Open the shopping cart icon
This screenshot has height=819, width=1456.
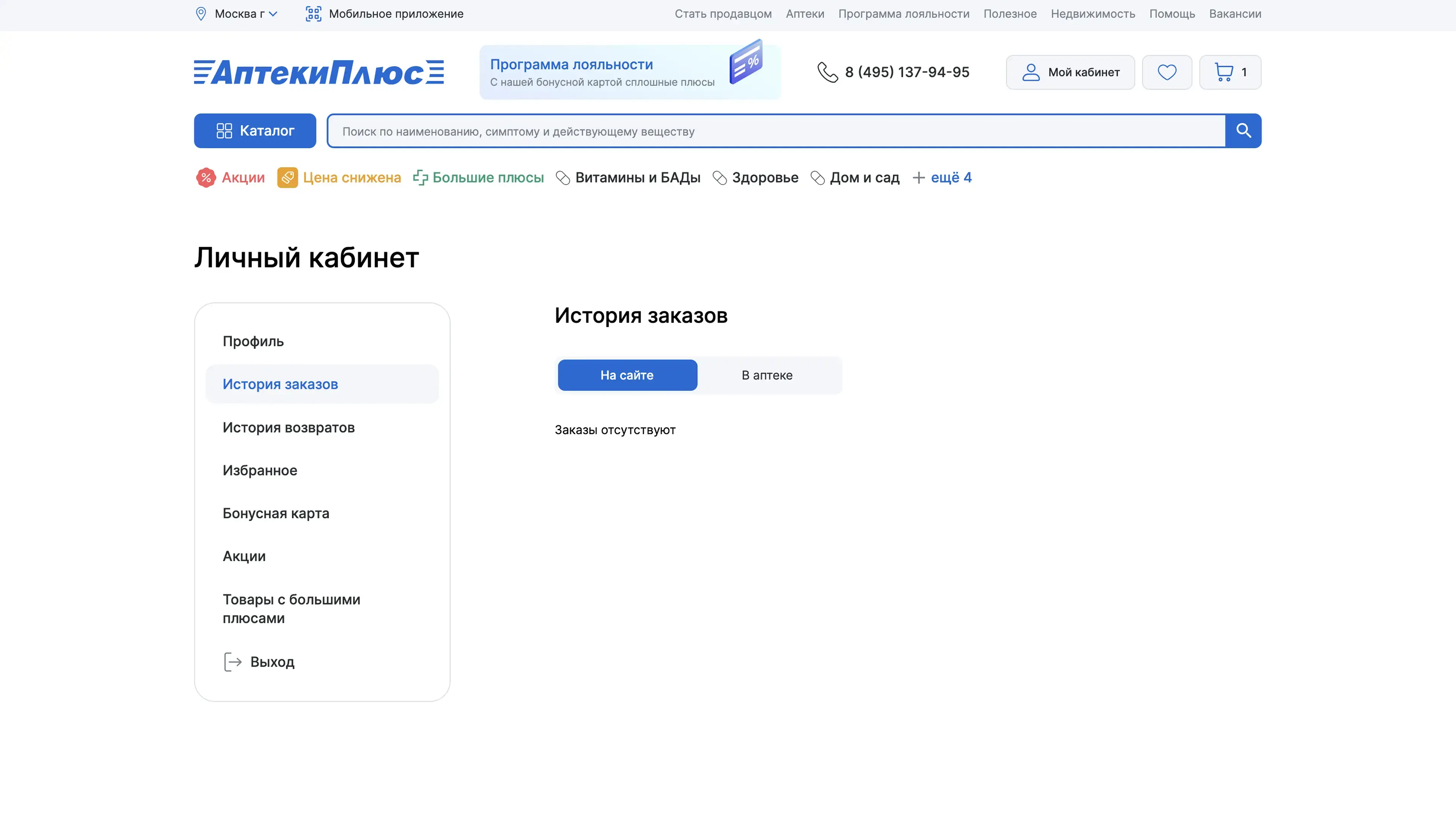coord(1224,72)
